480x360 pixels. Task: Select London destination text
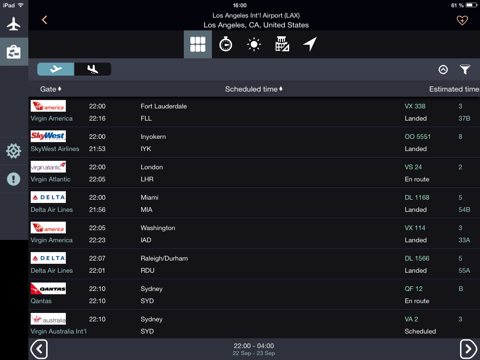pyautogui.click(x=152, y=167)
